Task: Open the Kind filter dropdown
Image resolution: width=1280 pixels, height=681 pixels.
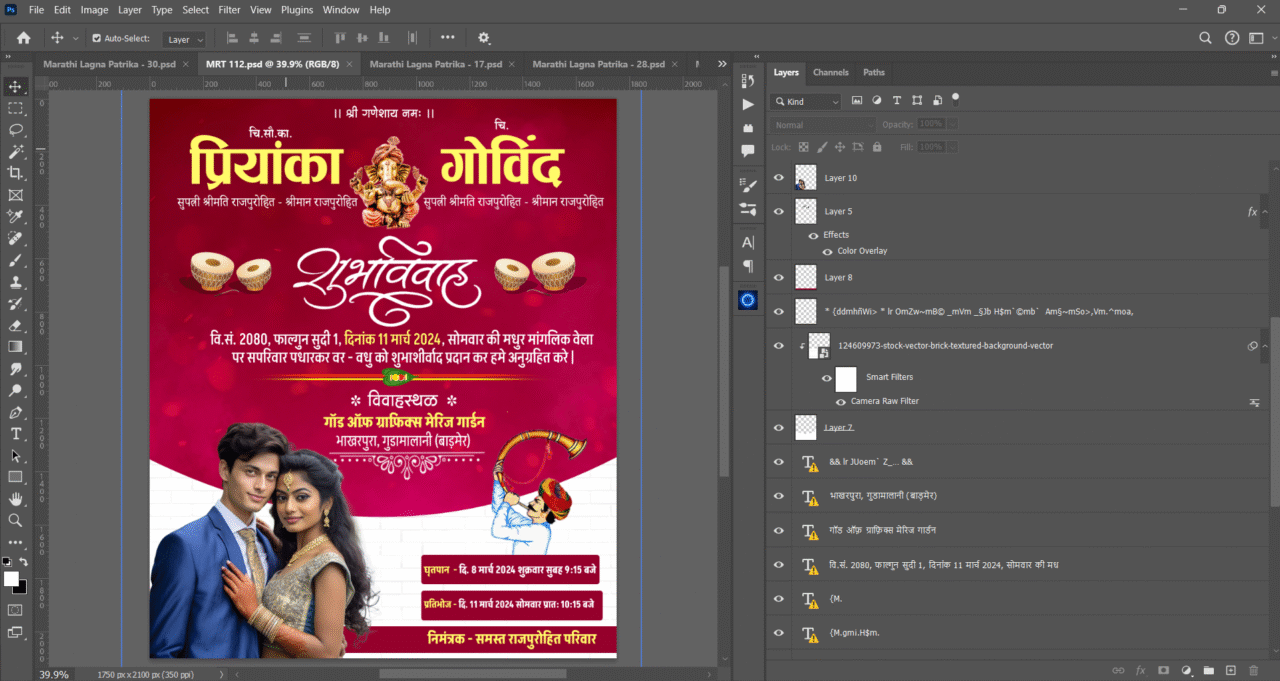Action: coord(805,101)
